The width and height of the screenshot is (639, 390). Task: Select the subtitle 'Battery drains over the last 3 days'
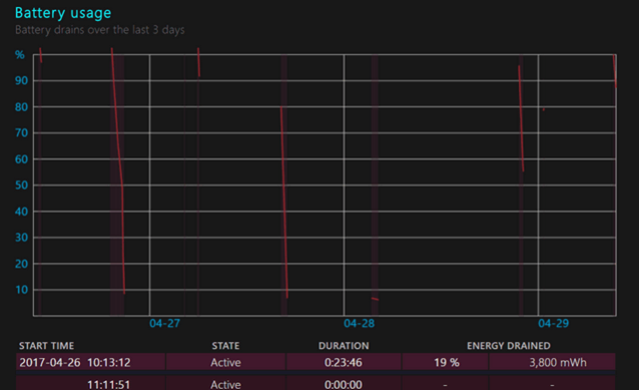100,30
